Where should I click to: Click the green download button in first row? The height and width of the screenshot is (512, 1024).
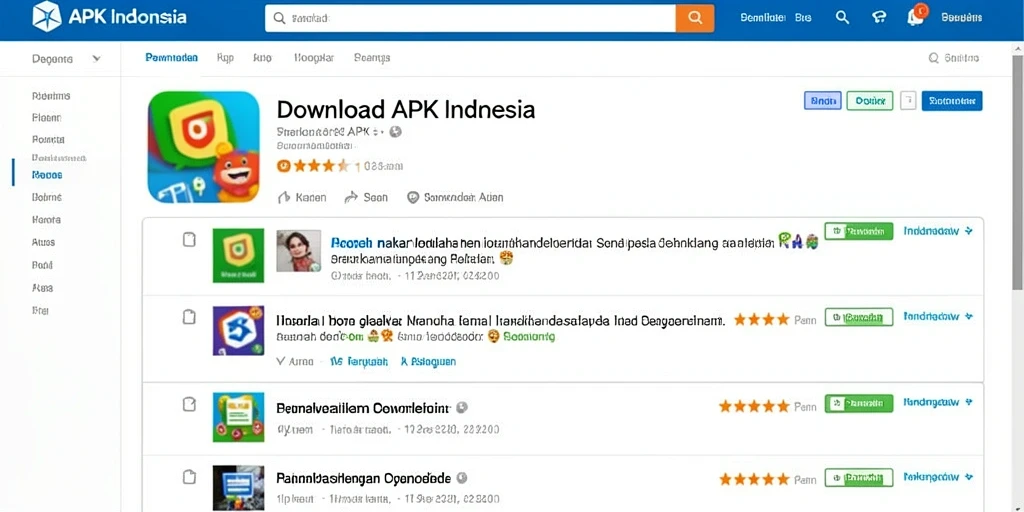pos(859,231)
